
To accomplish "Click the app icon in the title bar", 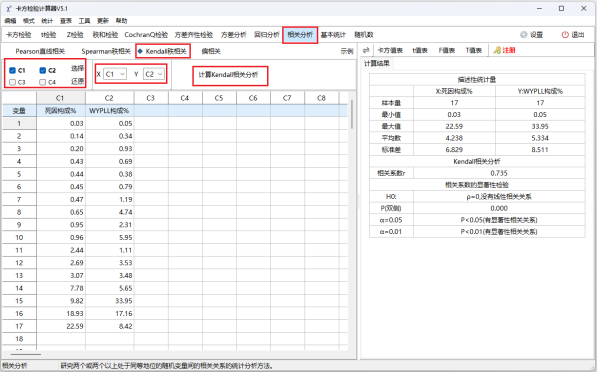I will pyautogui.click(x=8, y=8).
